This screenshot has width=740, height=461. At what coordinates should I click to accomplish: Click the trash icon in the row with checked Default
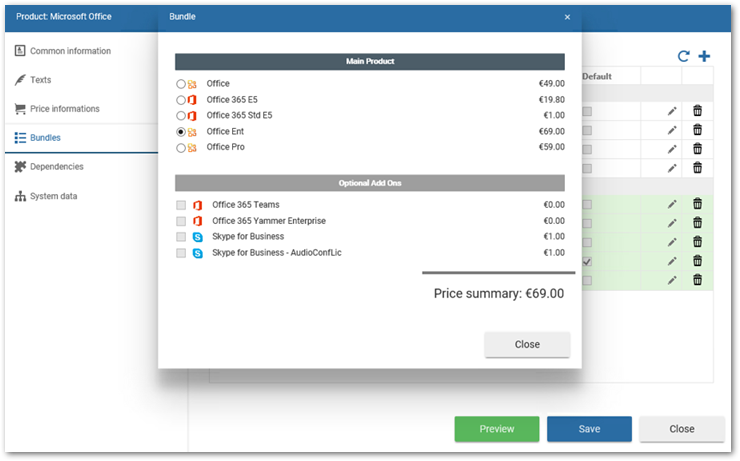(697, 261)
